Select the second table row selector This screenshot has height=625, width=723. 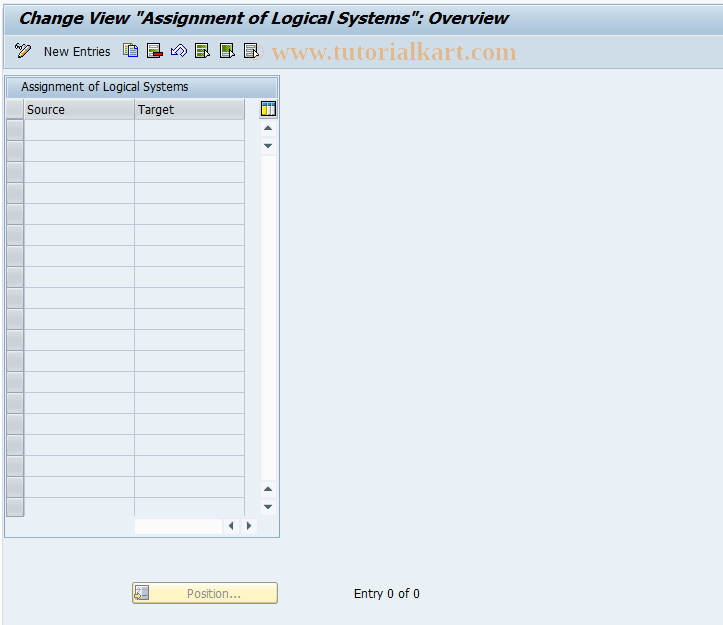click(x=15, y=151)
